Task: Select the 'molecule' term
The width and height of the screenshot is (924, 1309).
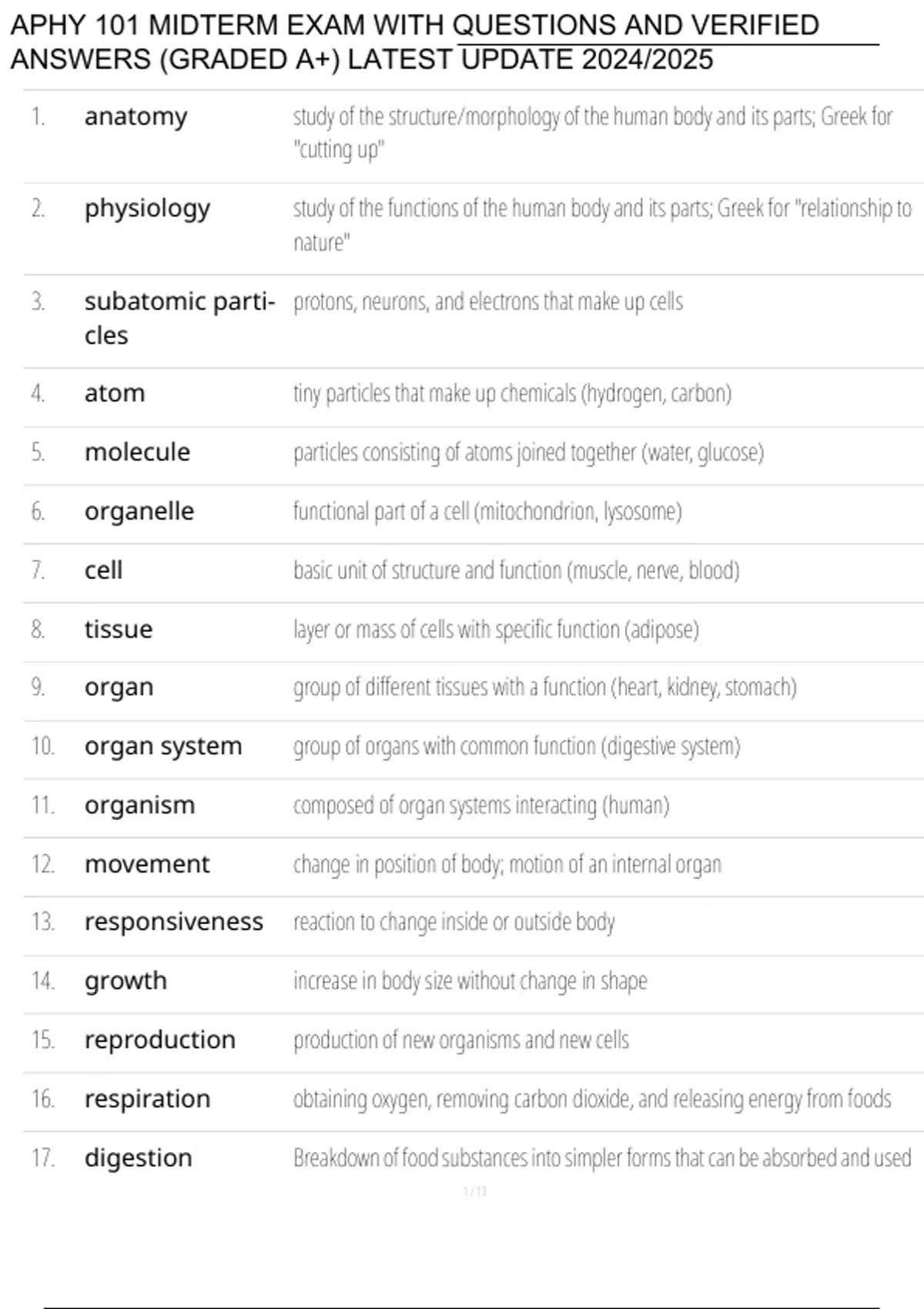Action: click(137, 452)
